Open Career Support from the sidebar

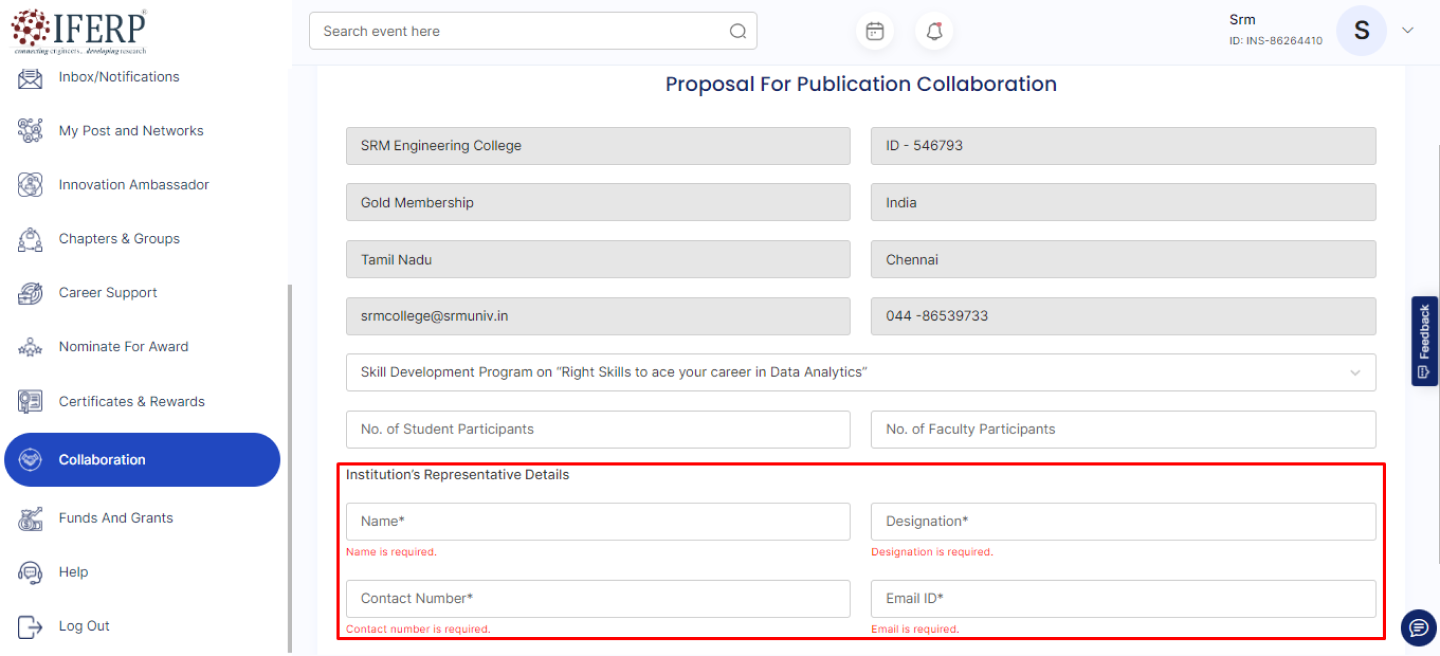point(30,293)
